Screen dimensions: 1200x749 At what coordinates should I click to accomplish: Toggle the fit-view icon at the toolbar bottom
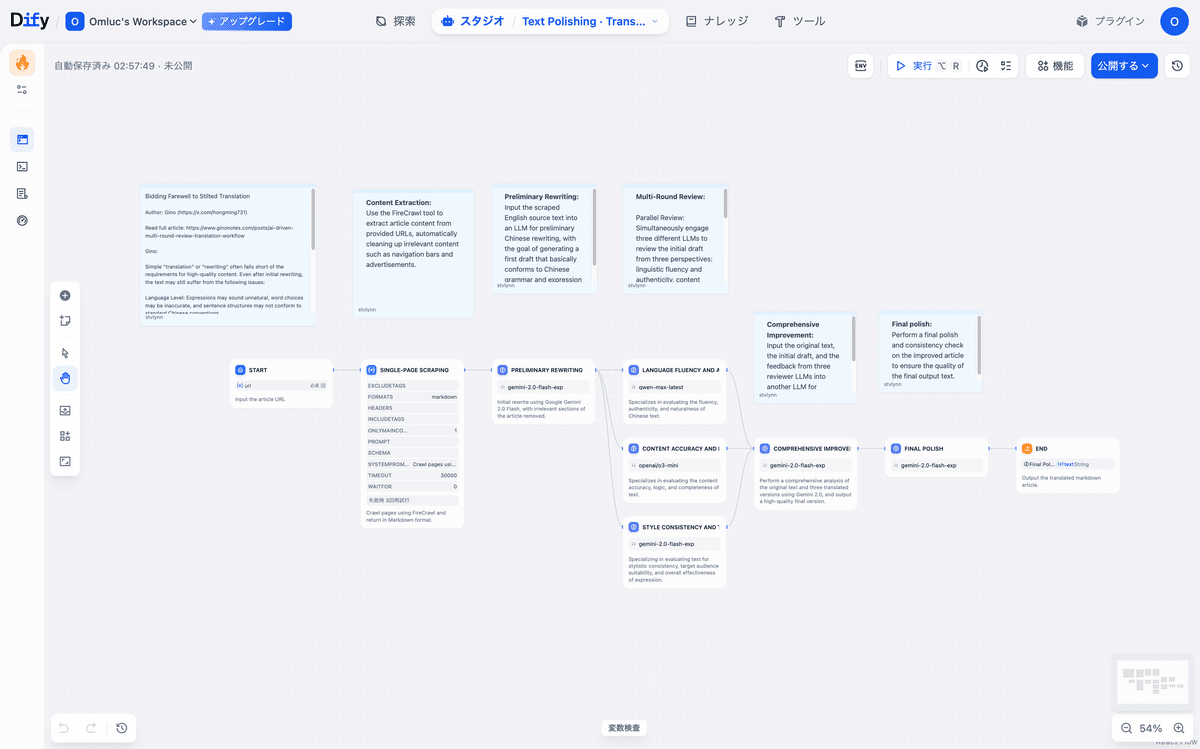pos(65,461)
